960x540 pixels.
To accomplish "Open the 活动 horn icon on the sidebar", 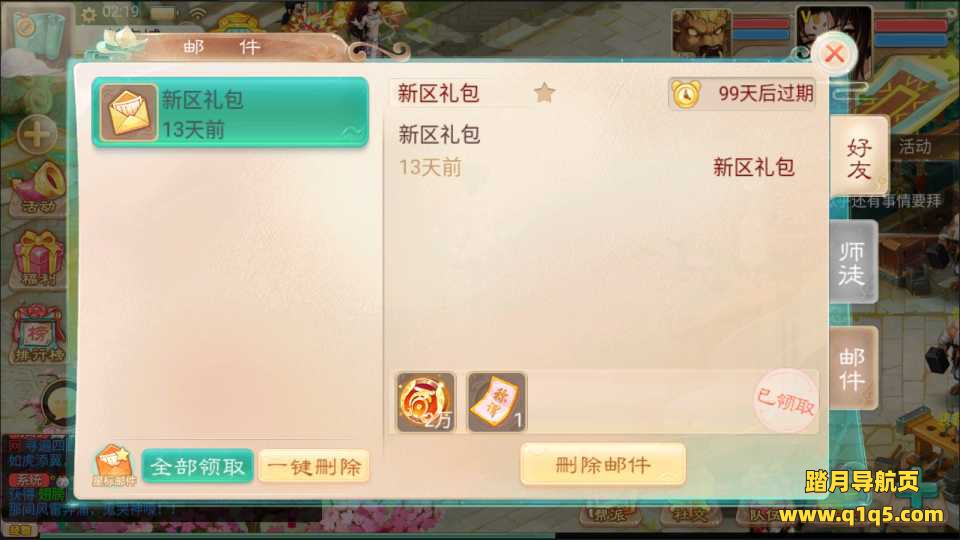I will pos(39,187).
